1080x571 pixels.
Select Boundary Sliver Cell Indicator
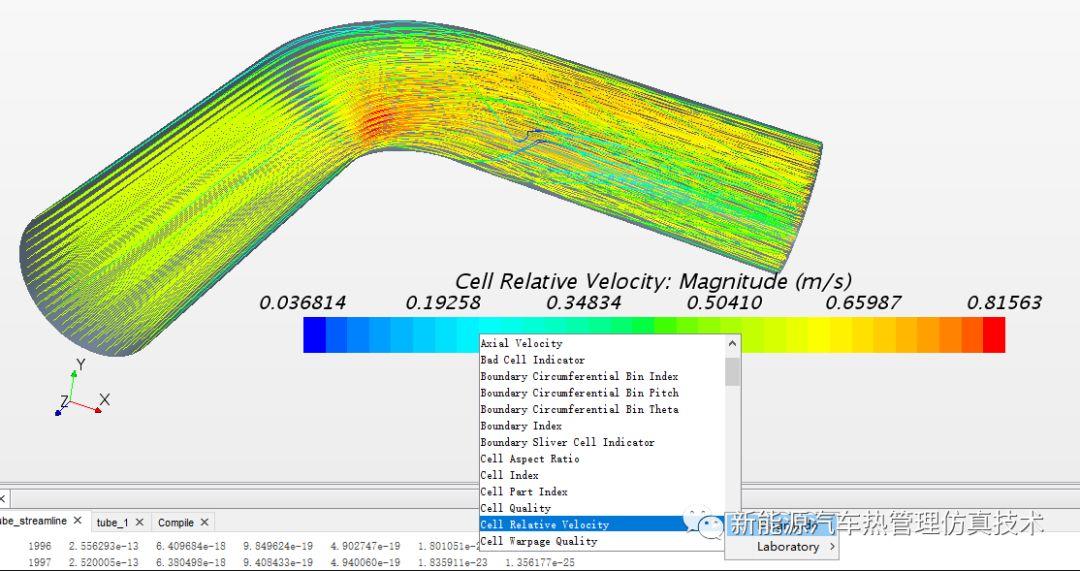point(602,442)
